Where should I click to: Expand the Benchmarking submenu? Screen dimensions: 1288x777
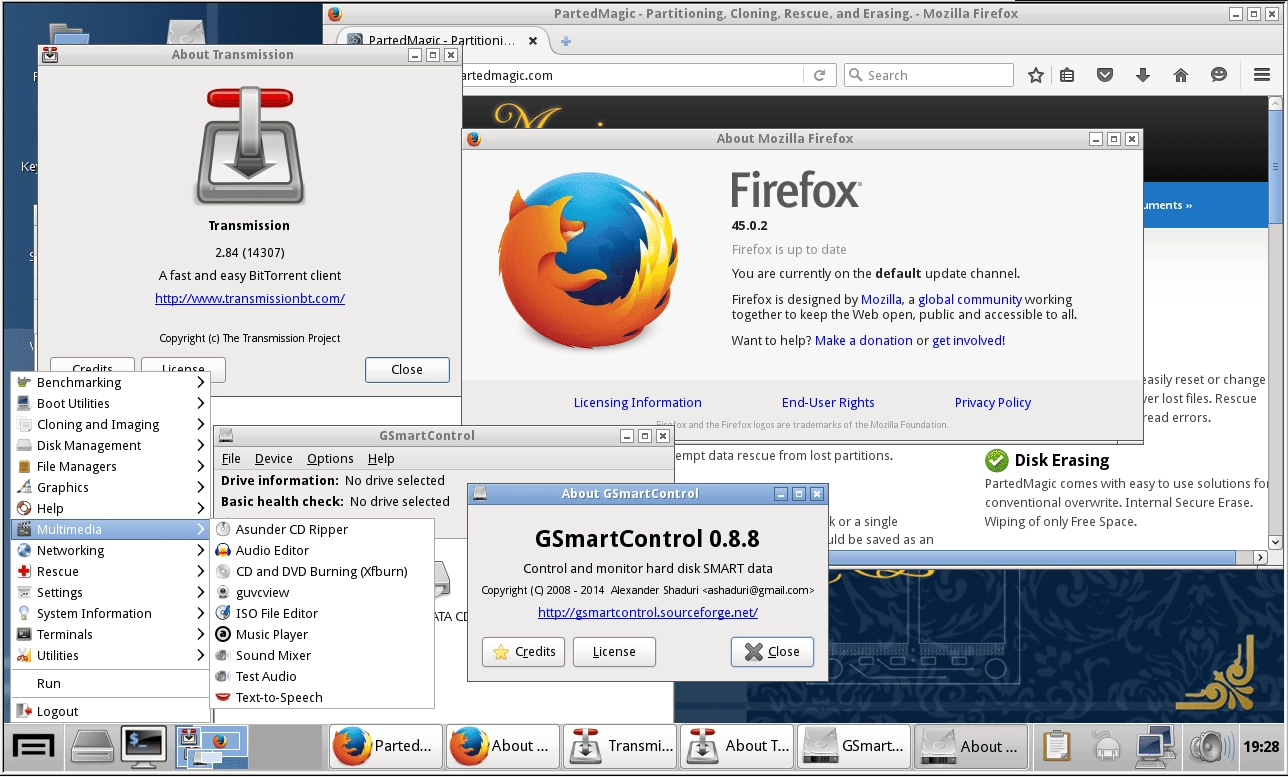[110, 382]
